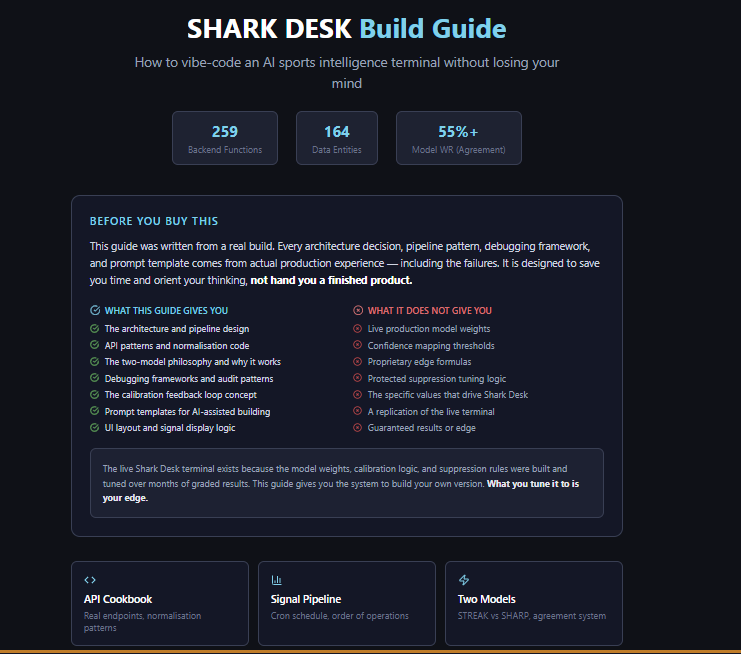Image resolution: width=741 pixels, height=654 pixels.
Task: Click check icon next to 'Prompt templates for AI-assisted building'
Action: pyautogui.click(x=95, y=411)
